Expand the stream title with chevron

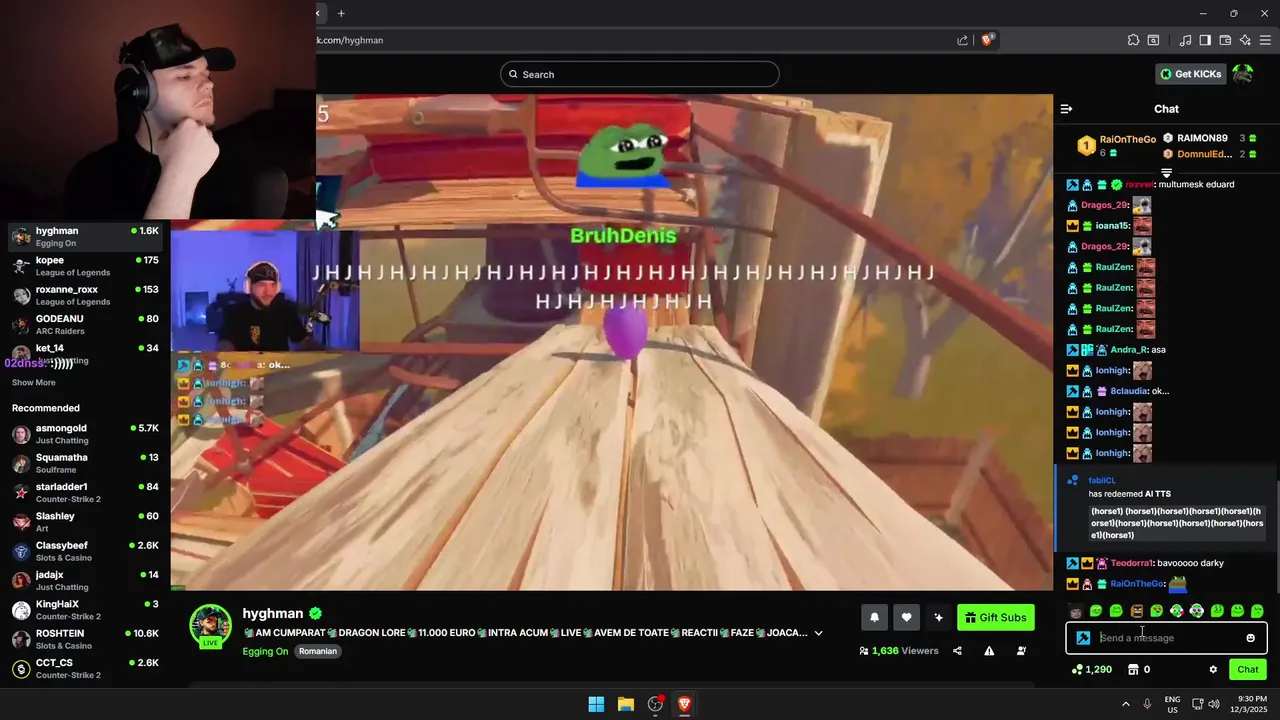tap(818, 633)
